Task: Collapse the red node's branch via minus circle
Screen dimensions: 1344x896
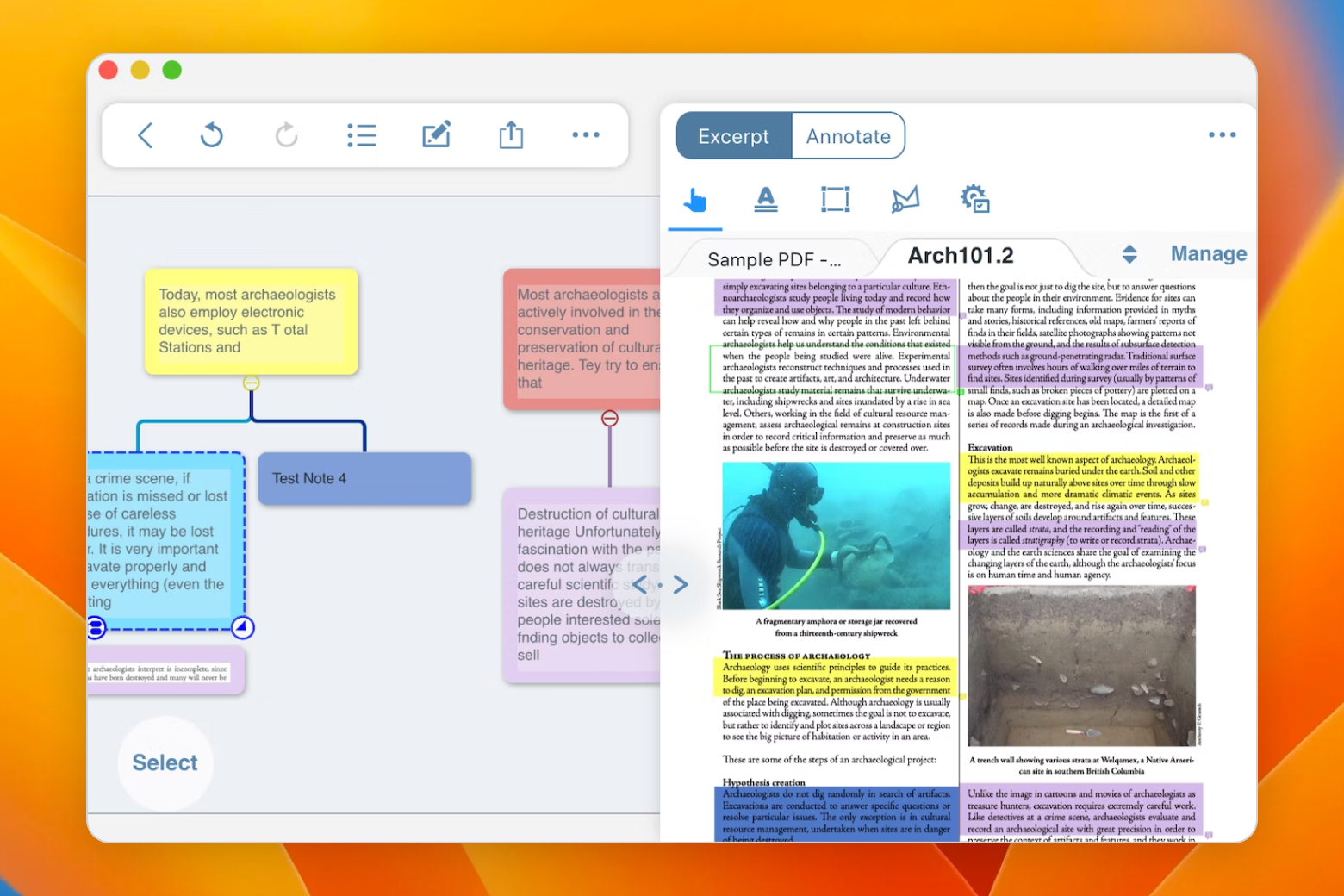Action: 611,418
